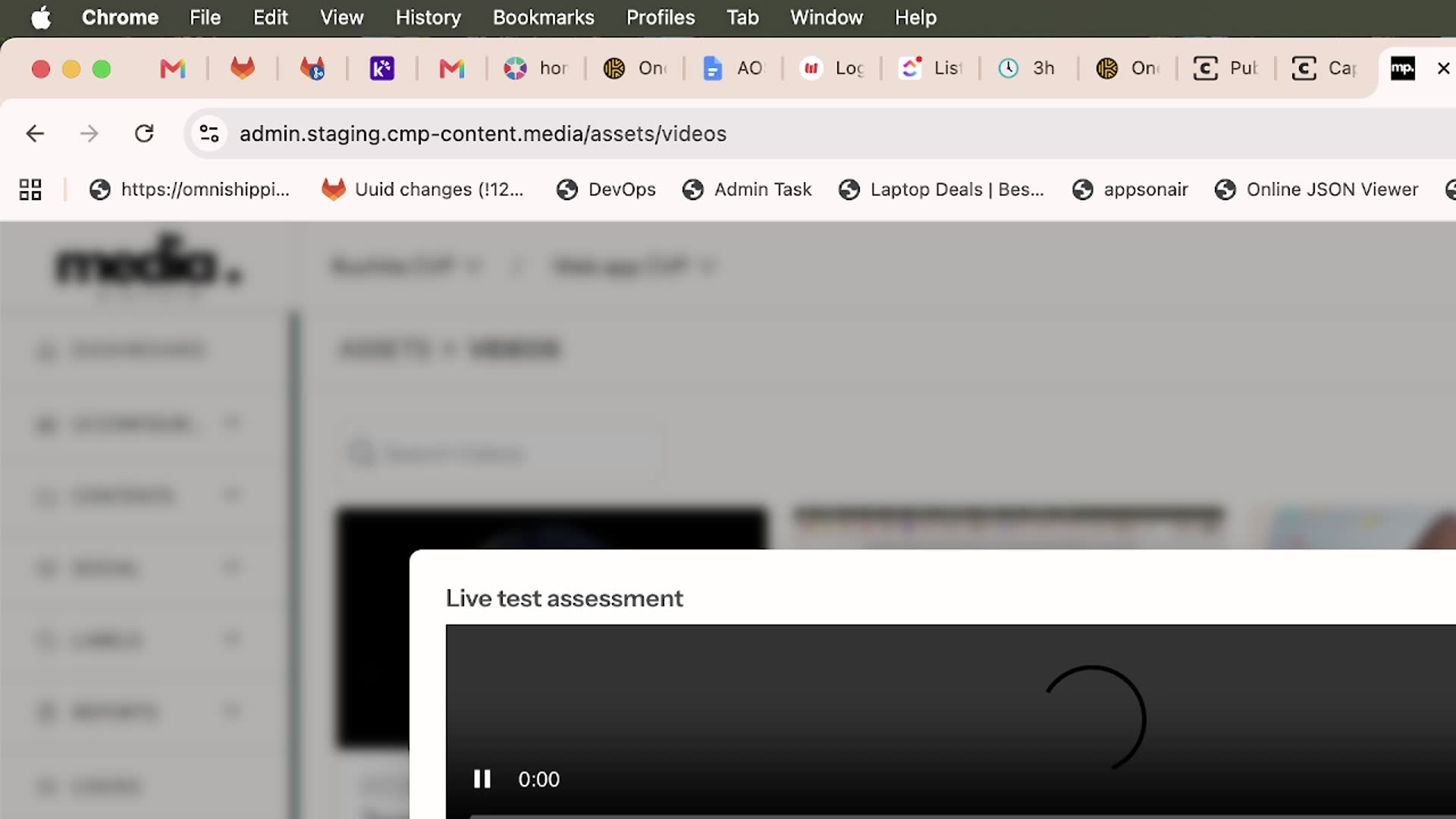Open the Bookmarks menu
Image resolution: width=1456 pixels, height=819 pixels.
click(x=543, y=17)
